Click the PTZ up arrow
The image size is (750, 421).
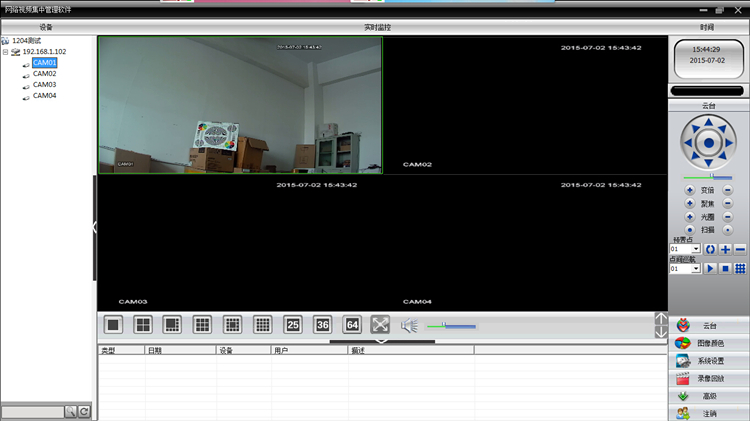tap(708, 124)
